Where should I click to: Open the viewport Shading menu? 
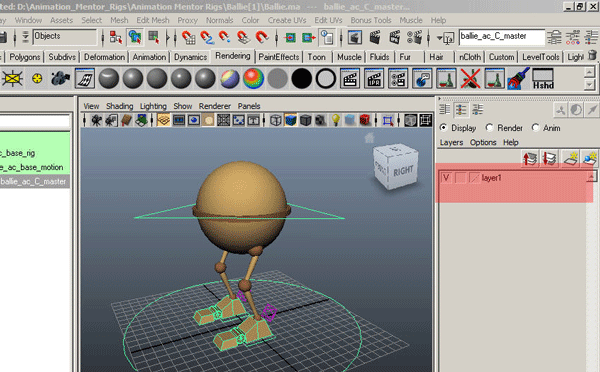pos(119,106)
